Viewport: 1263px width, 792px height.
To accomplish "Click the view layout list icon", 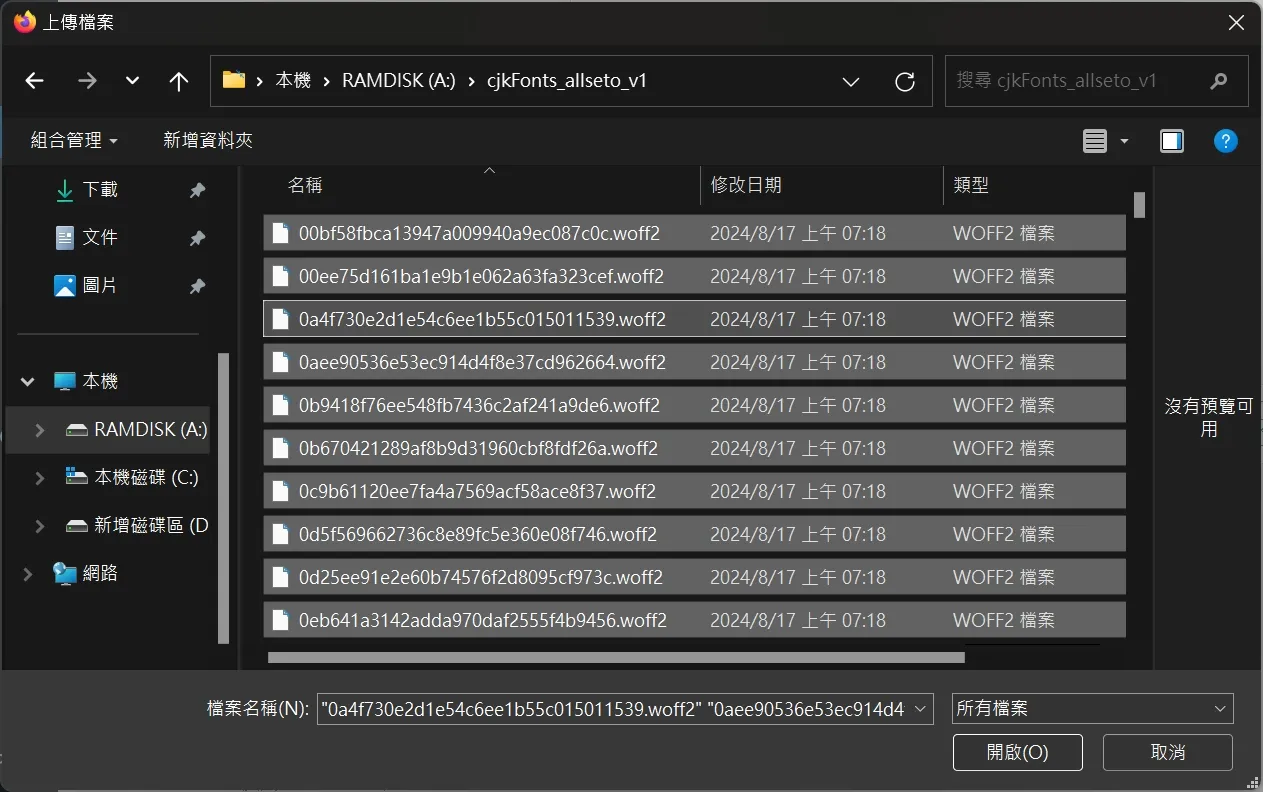I will pyautogui.click(x=1095, y=141).
